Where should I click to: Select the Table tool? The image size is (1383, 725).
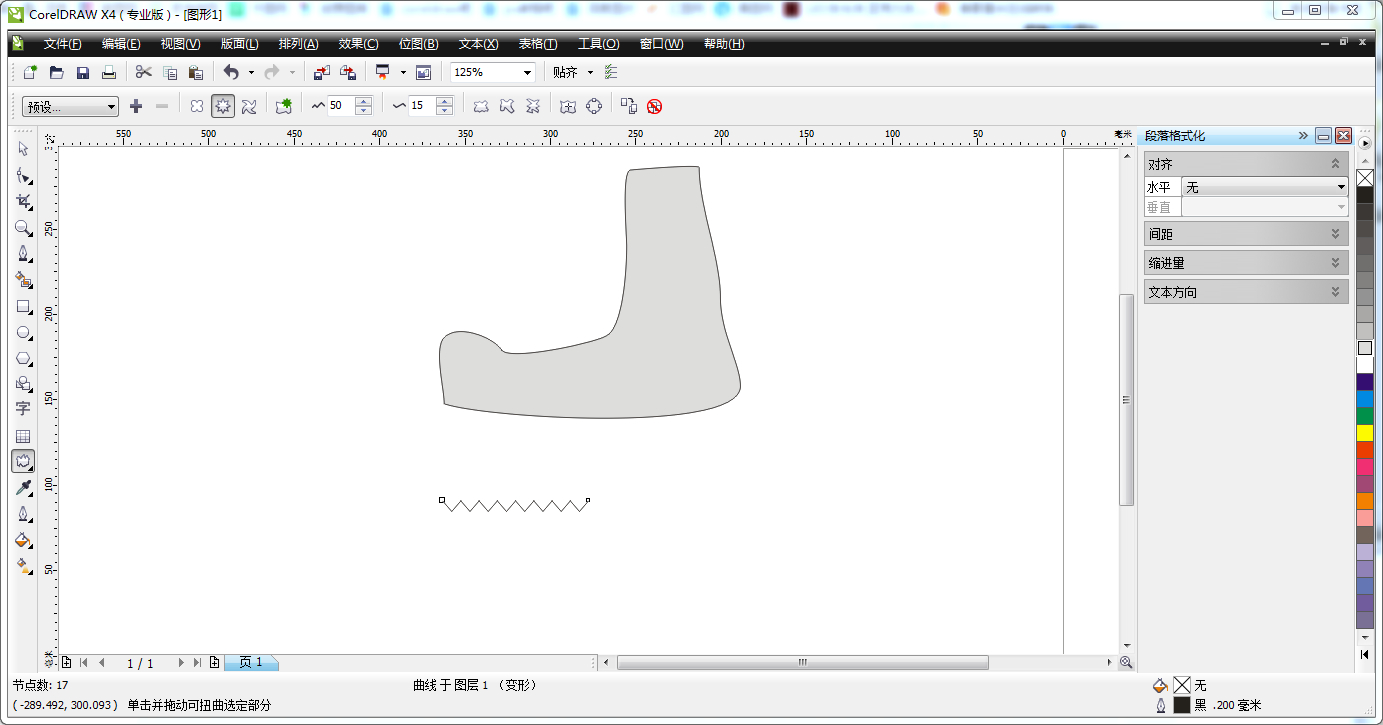click(x=23, y=436)
